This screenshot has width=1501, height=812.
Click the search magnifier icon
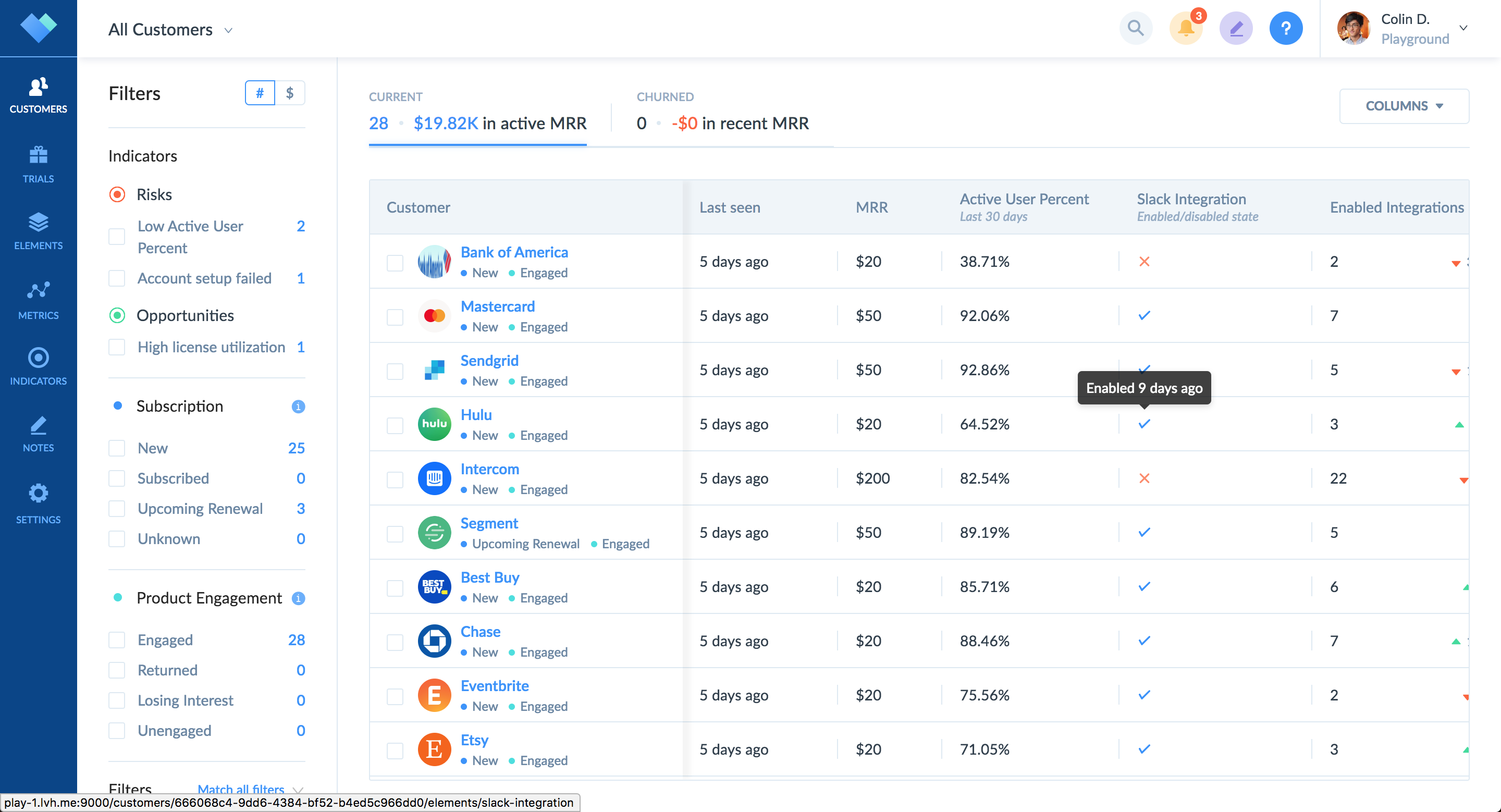[x=1135, y=28]
